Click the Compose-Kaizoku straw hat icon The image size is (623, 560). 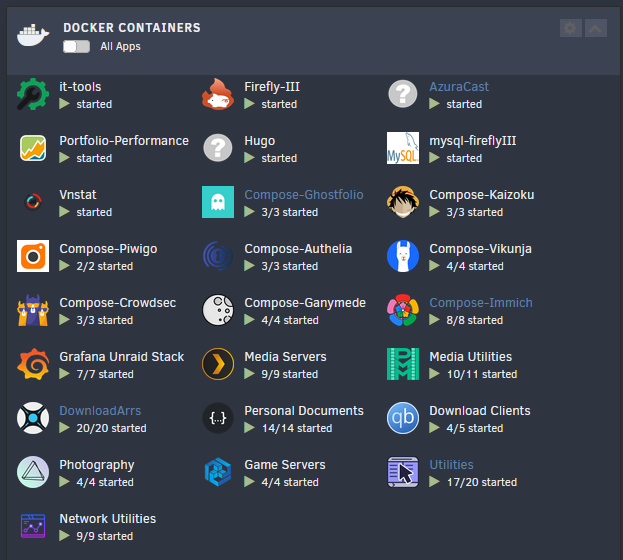coord(403,202)
